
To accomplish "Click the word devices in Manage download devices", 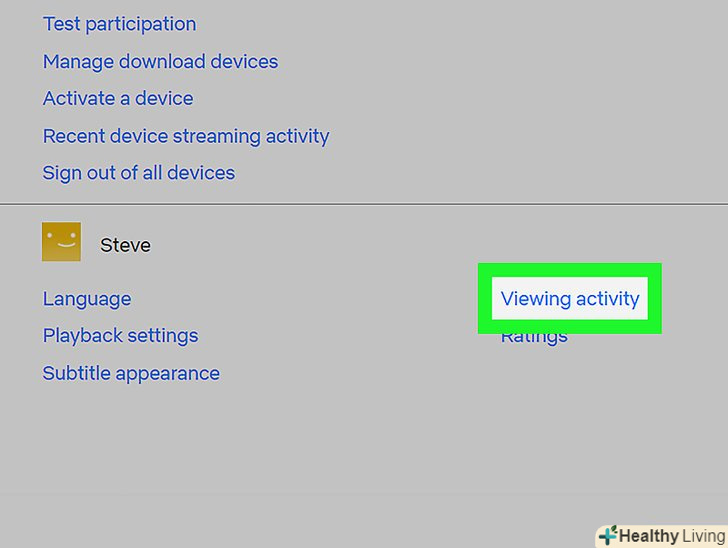I will tap(242, 61).
